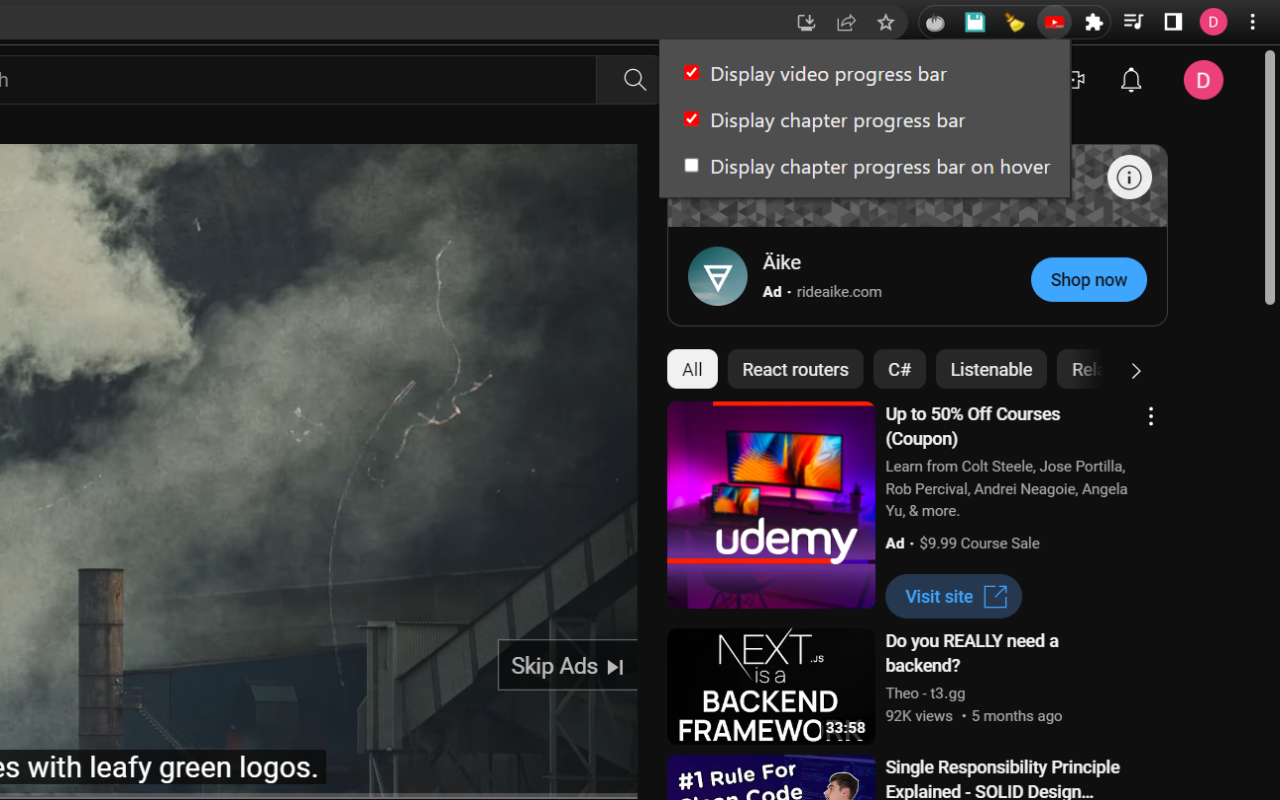The image size is (1280, 800).
Task: Bookmark this tab with the star icon
Action: pos(886,22)
